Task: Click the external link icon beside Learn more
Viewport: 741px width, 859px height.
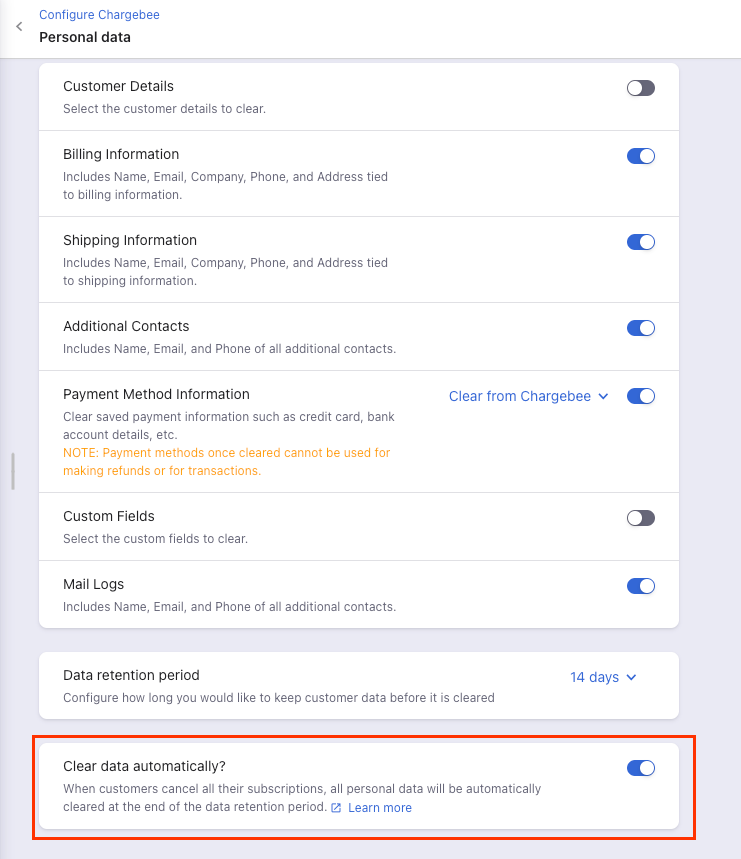Action: pos(336,808)
